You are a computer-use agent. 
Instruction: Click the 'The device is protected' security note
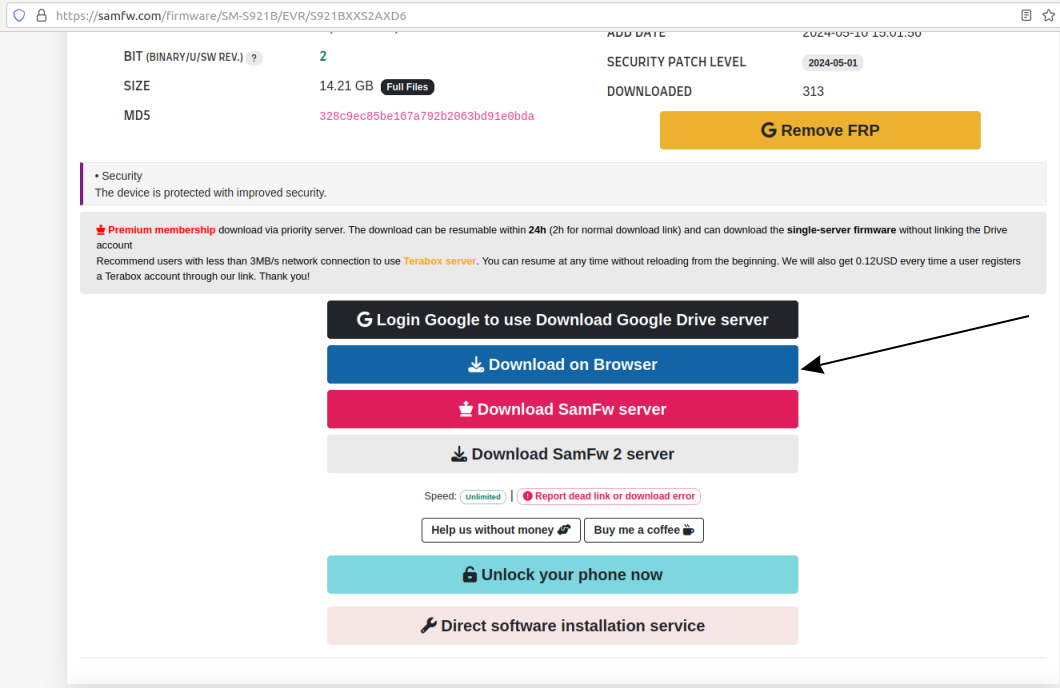coord(210,193)
